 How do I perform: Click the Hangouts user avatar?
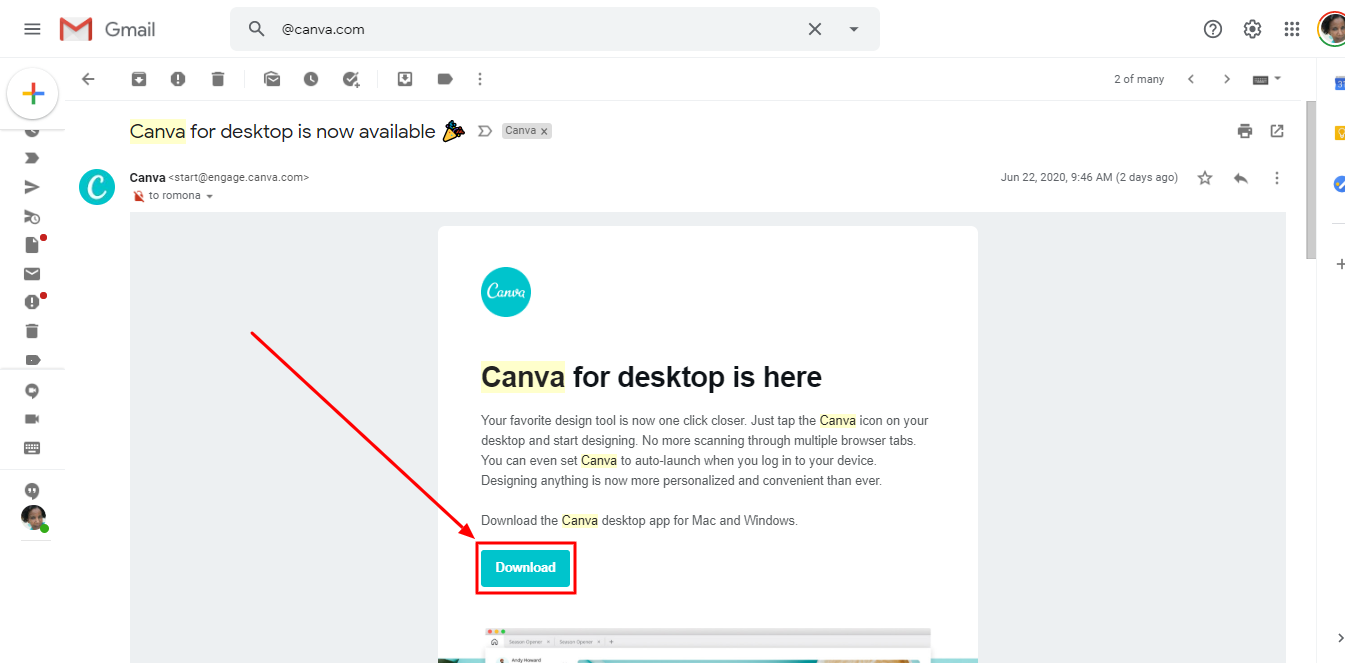coord(34,518)
